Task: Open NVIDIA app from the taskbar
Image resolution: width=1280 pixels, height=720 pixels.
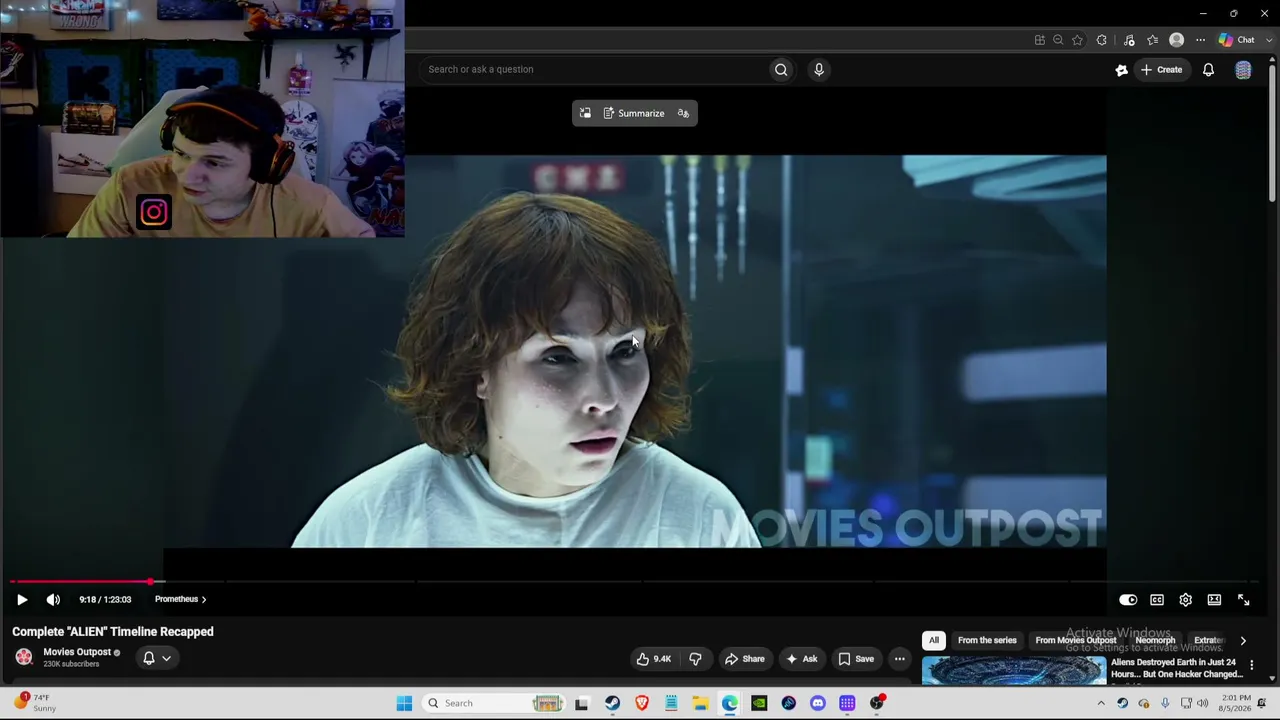Action: tap(759, 703)
